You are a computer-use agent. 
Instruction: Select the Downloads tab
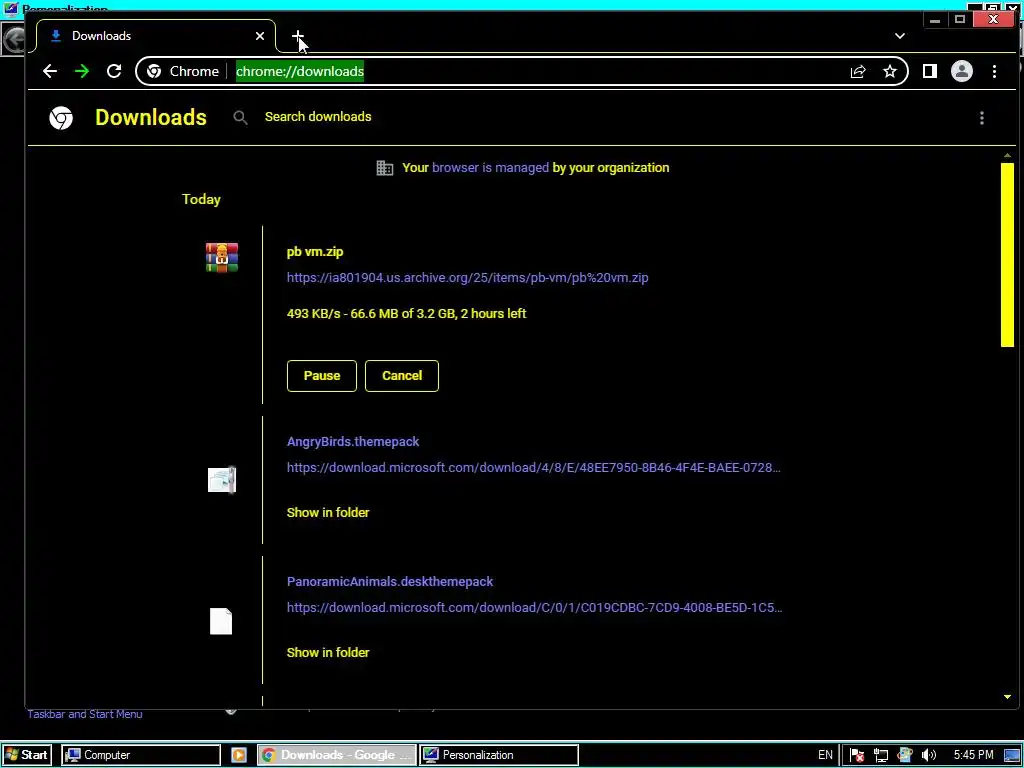coord(155,36)
